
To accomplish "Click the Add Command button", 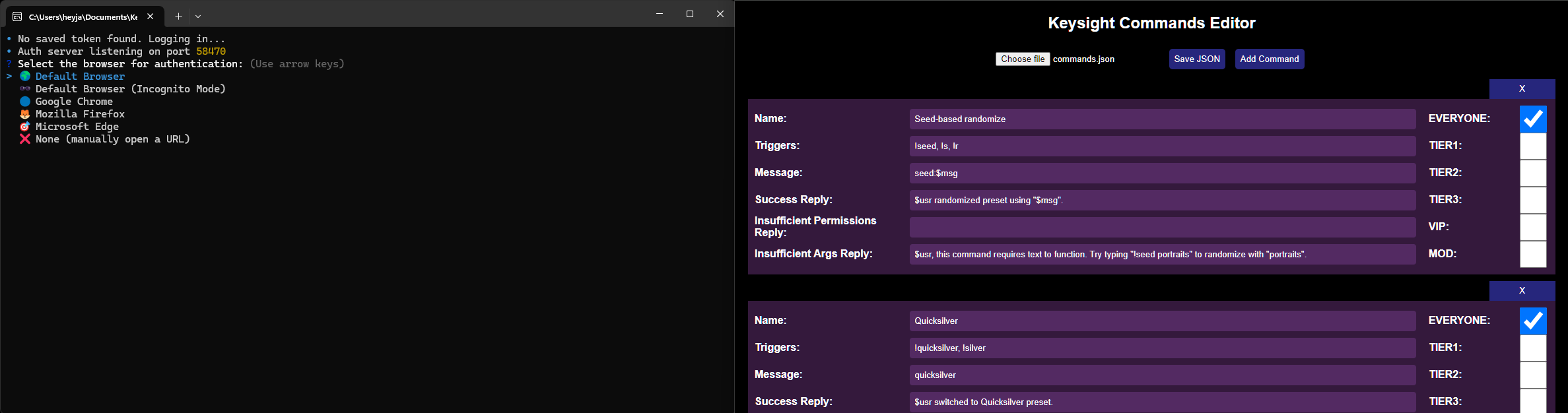I will point(1270,59).
